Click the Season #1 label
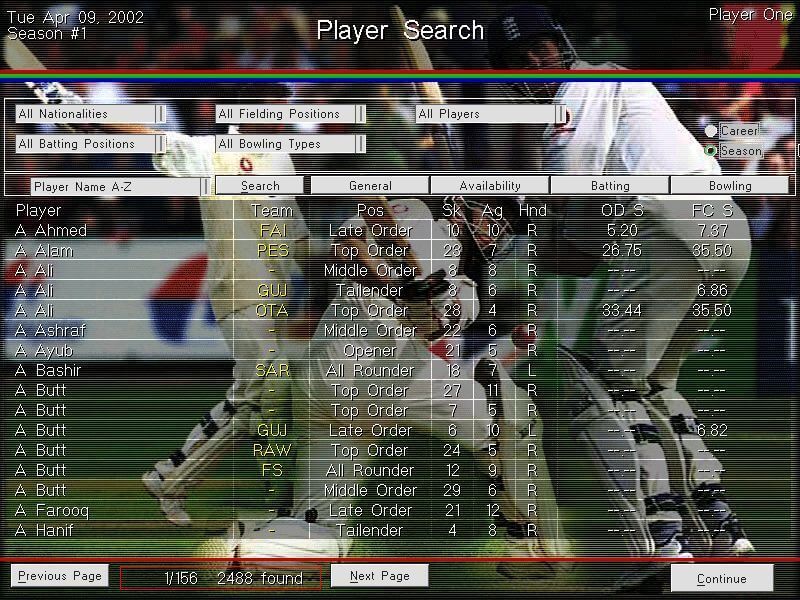The height and width of the screenshot is (600, 800). point(47,34)
